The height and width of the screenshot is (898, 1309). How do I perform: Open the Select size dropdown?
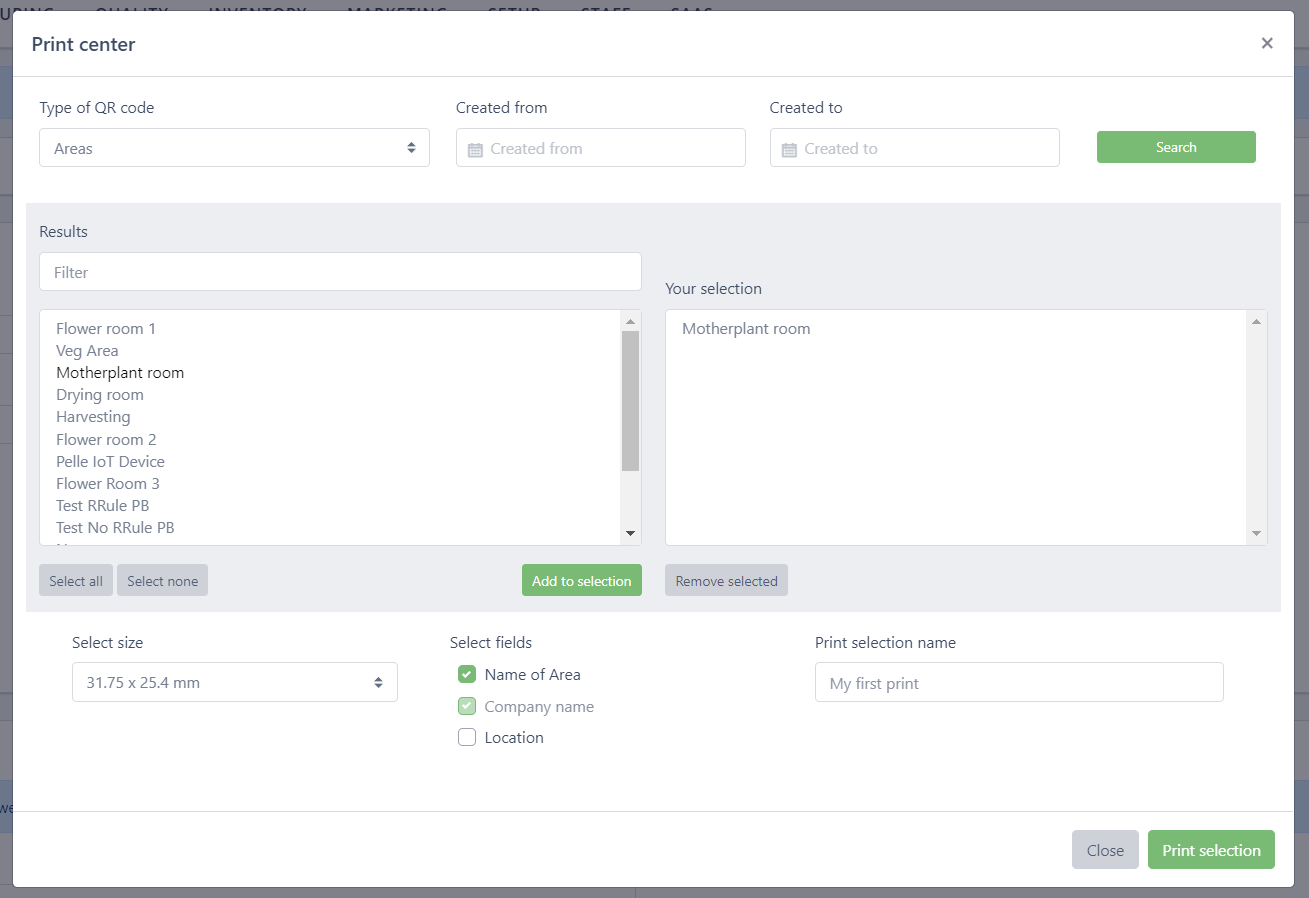click(x=234, y=683)
